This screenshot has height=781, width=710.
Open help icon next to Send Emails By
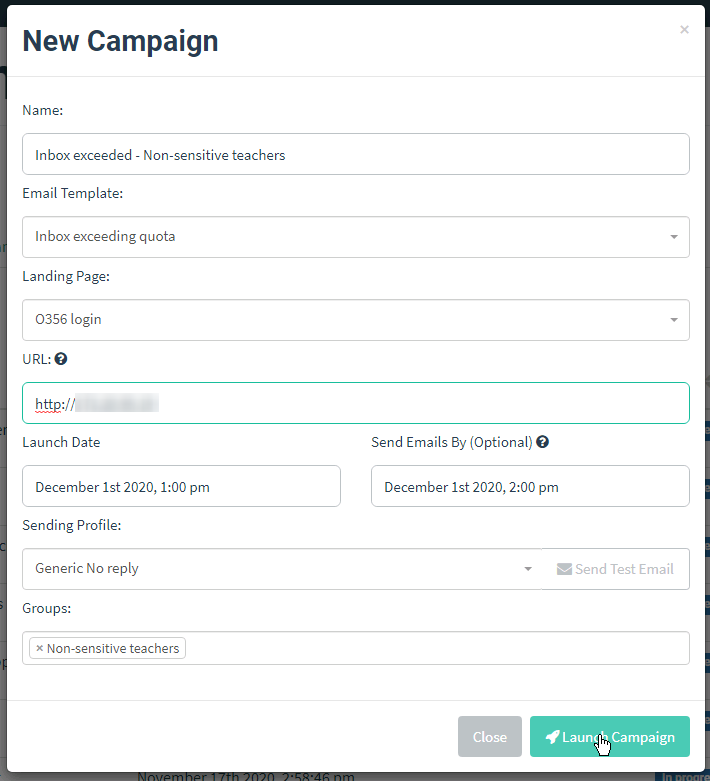(x=543, y=442)
